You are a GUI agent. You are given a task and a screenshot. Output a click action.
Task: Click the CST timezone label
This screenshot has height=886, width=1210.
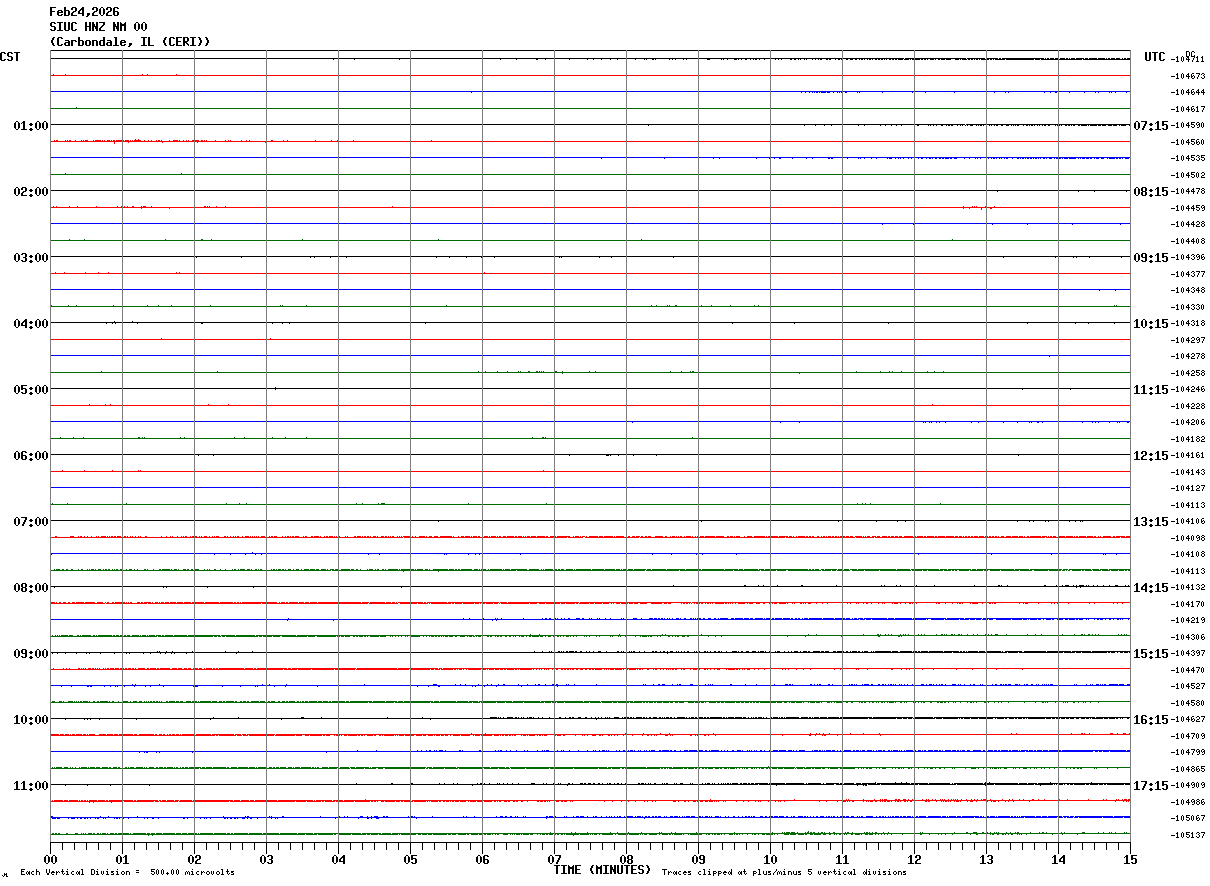click(10, 57)
